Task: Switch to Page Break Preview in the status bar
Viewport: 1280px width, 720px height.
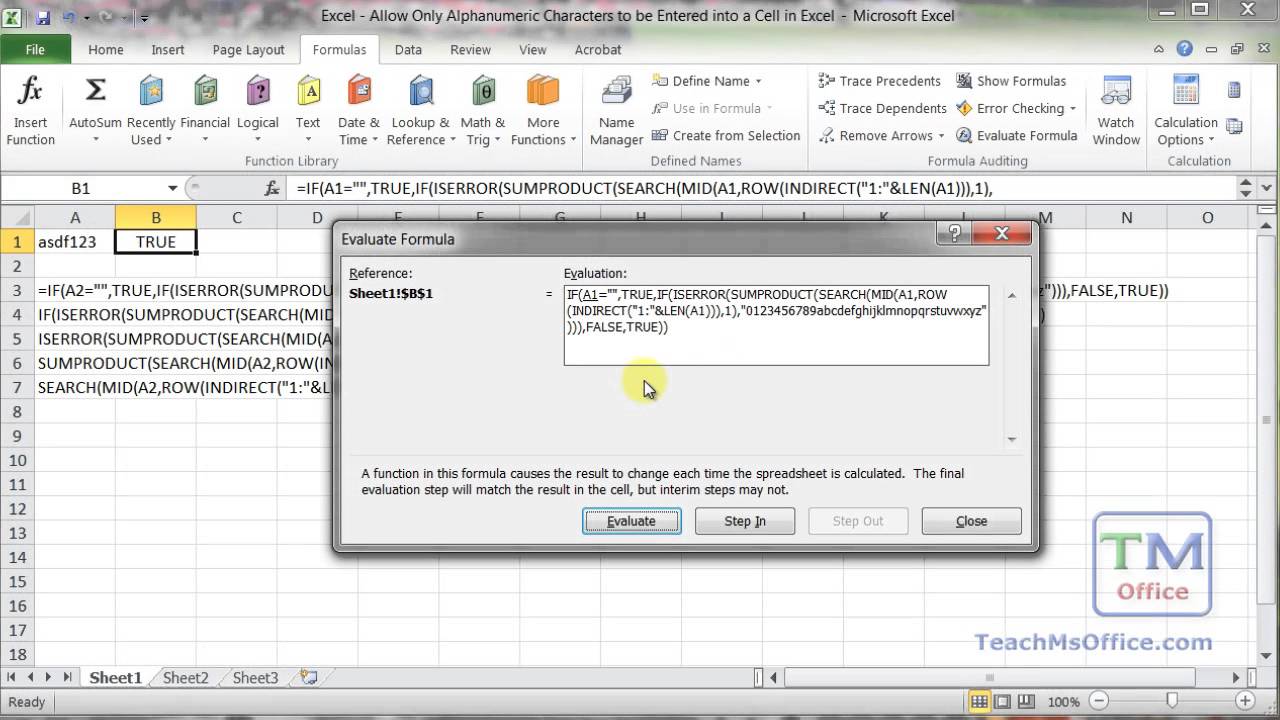Action: tap(1028, 702)
